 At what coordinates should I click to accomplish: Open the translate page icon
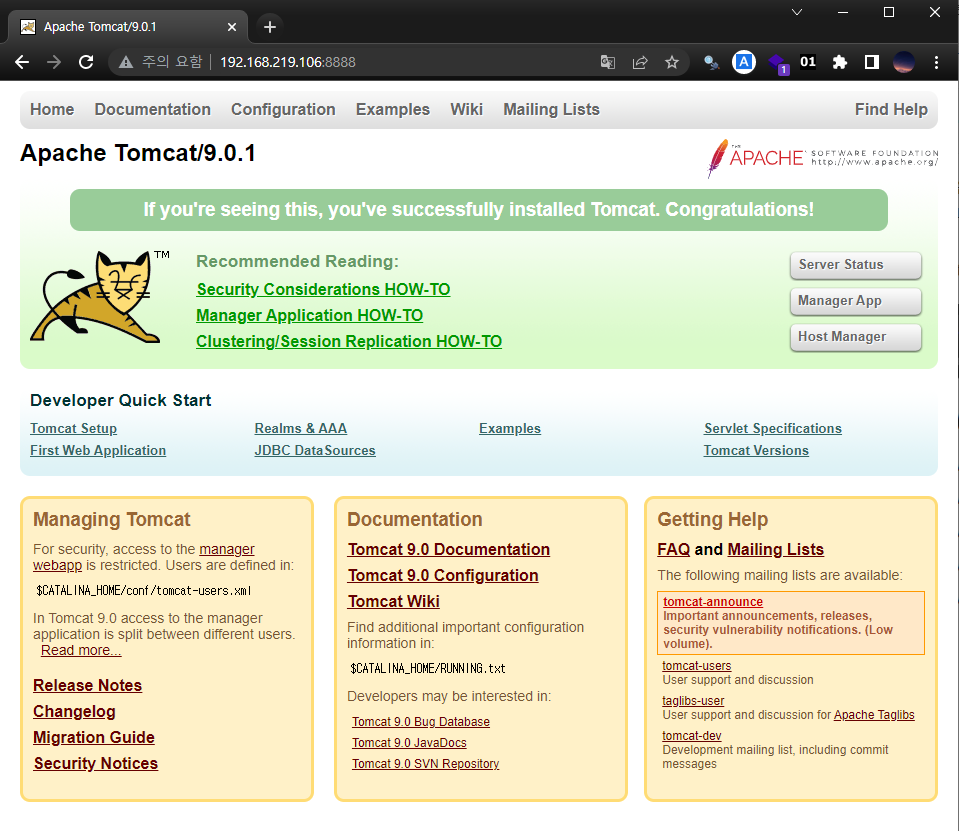coord(607,62)
